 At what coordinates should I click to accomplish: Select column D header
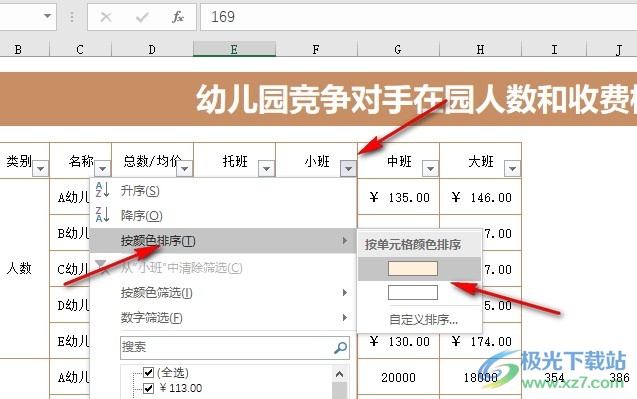click(152, 50)
